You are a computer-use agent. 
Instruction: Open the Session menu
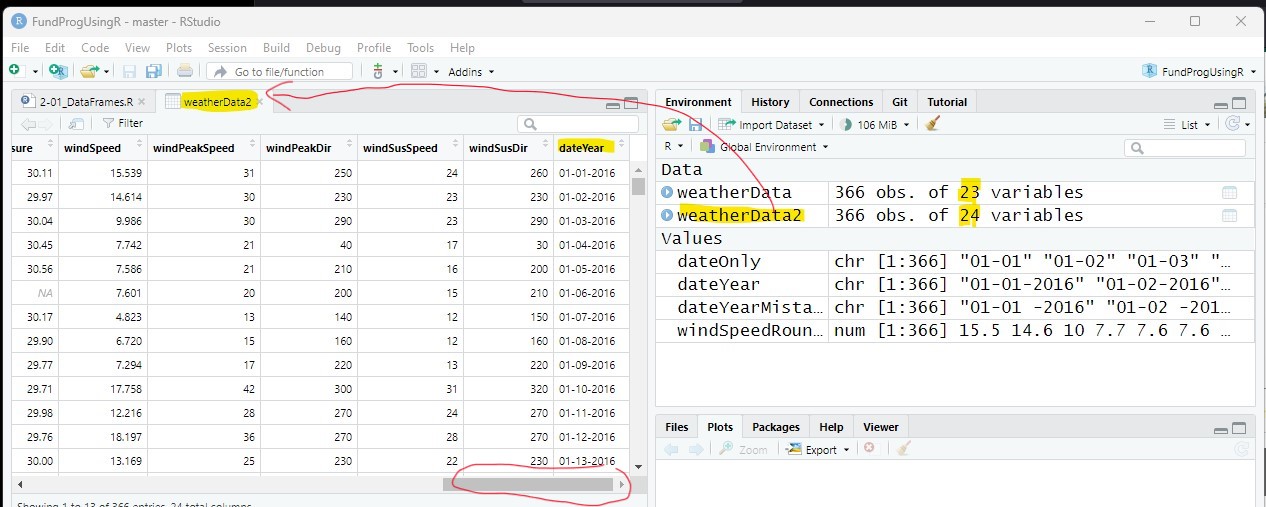pyautogui.click(x=227, y=47)
